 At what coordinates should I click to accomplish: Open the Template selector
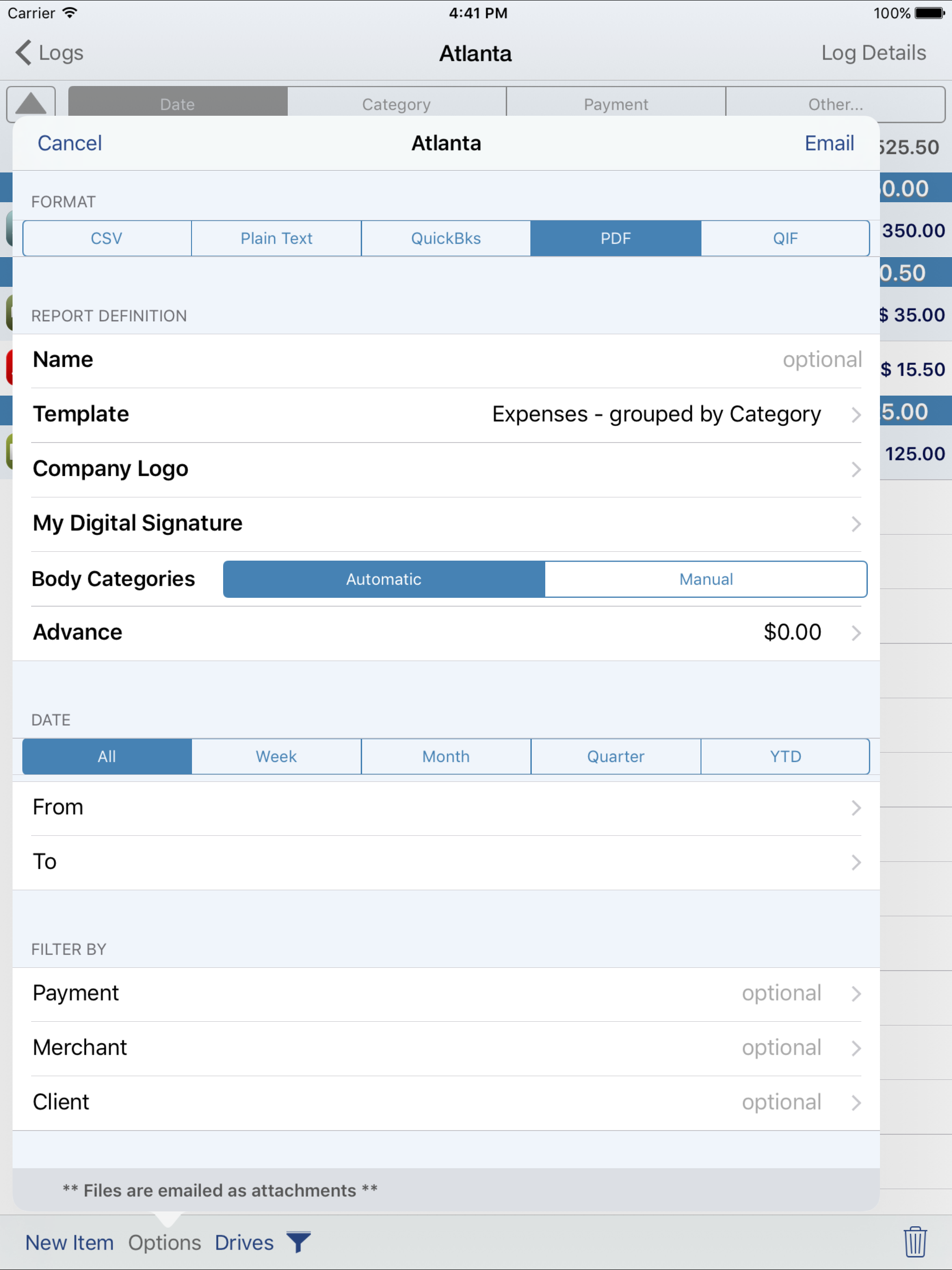coord(657,414)
